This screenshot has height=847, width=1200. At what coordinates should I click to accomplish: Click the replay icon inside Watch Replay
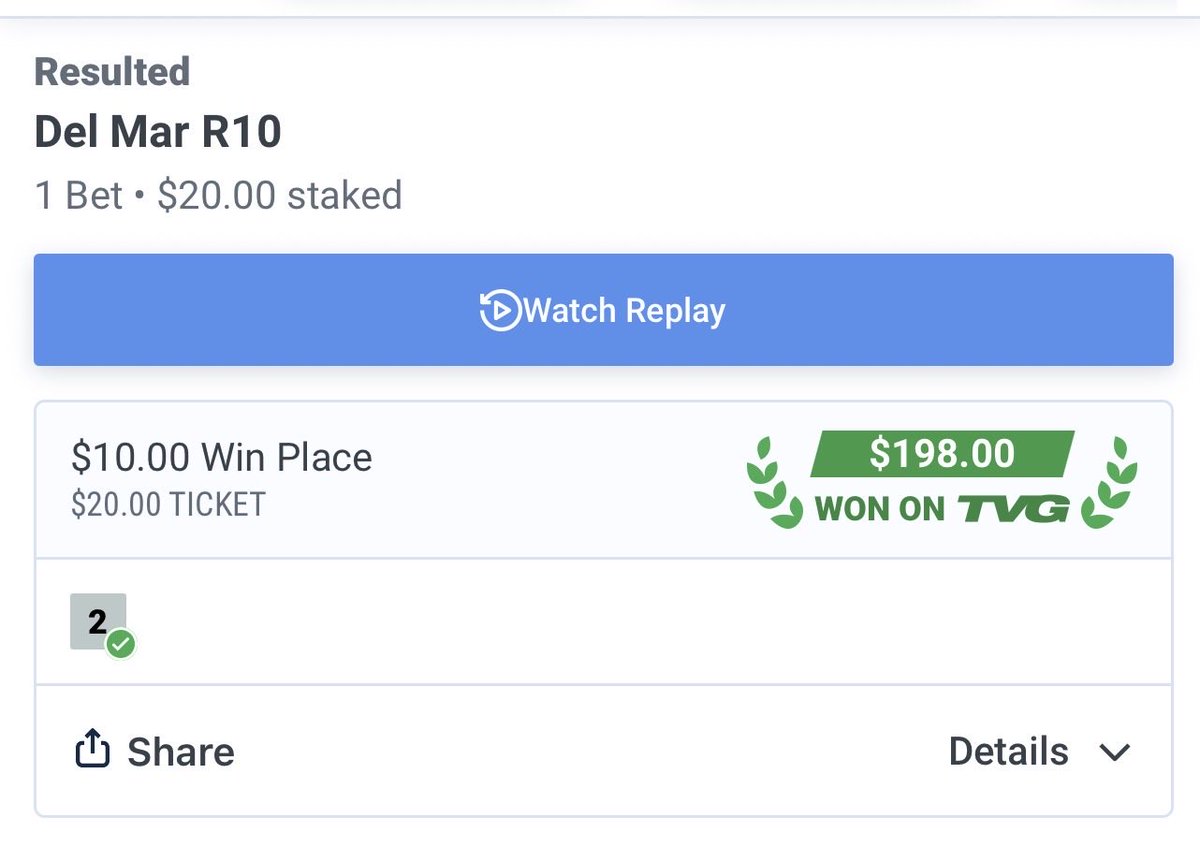[500, 311]
